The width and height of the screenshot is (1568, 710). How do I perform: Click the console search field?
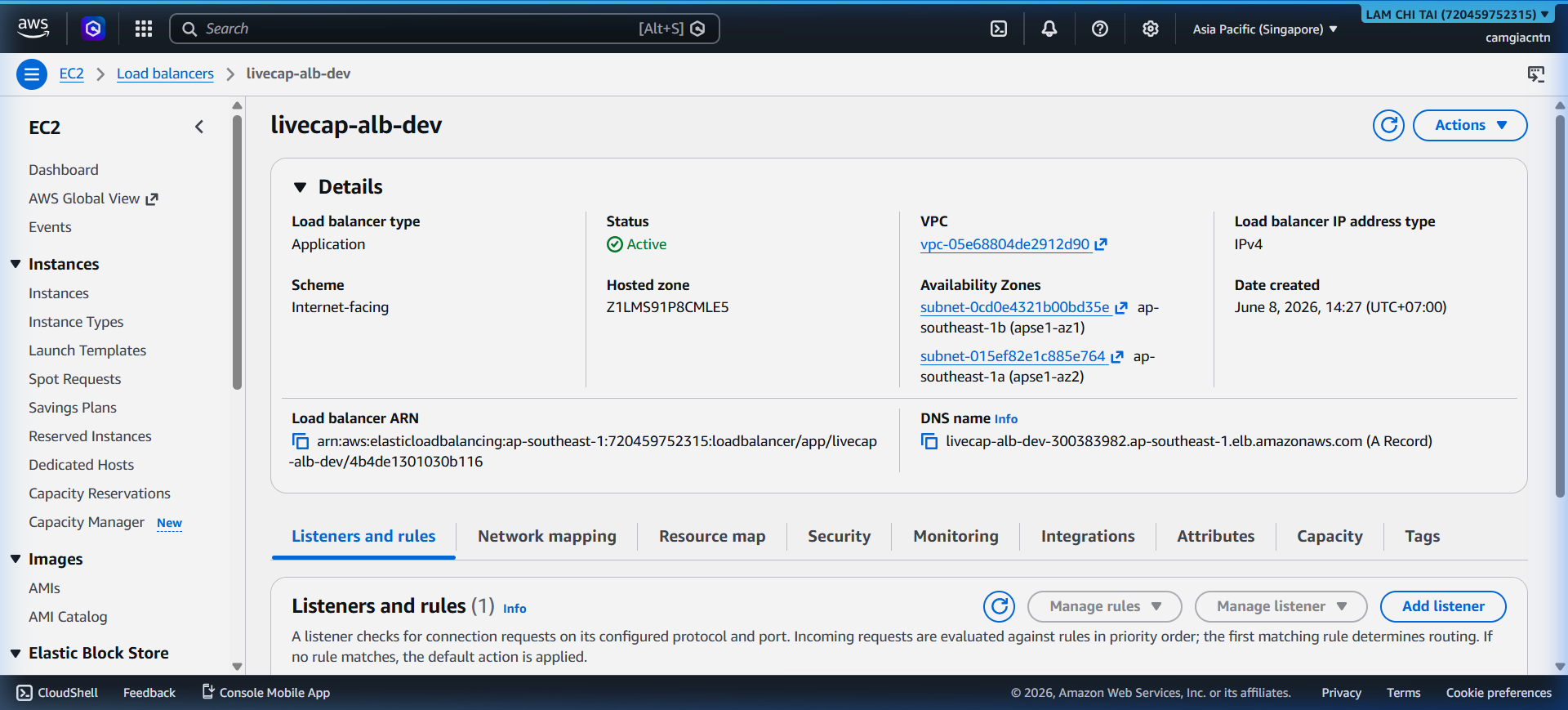pos(444,29)
